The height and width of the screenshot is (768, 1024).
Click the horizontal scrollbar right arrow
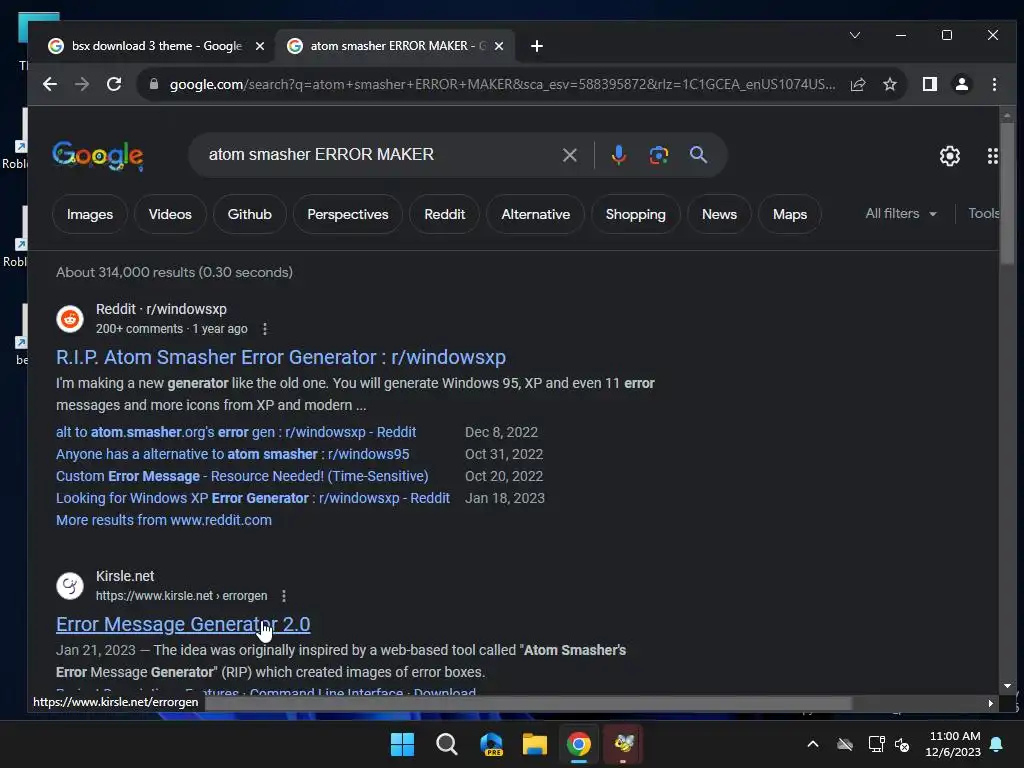tap(991, 703)
